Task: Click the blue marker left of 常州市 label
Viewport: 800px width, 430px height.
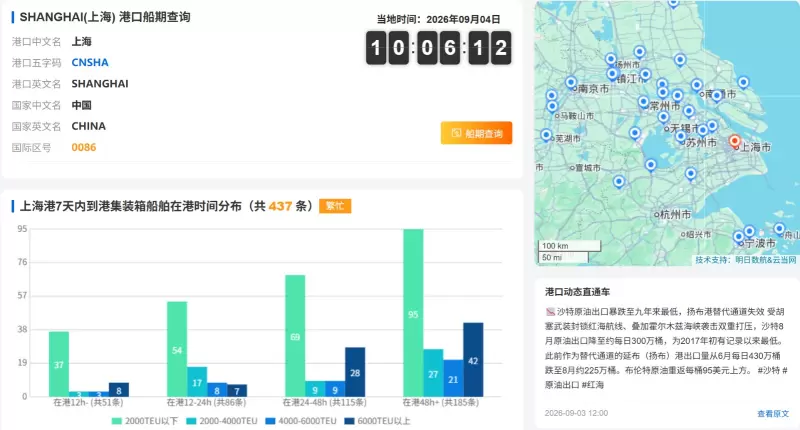Action: click(643, 102)
